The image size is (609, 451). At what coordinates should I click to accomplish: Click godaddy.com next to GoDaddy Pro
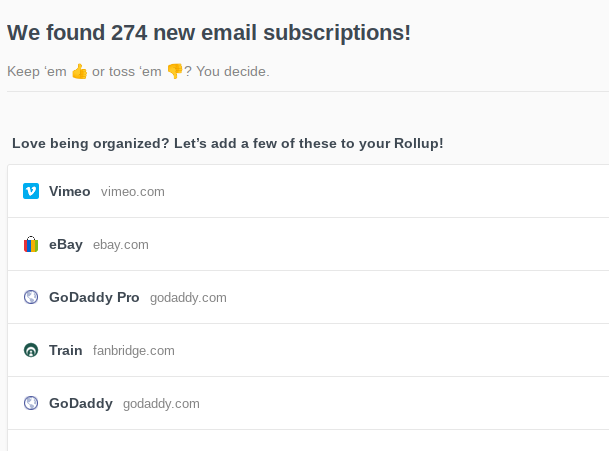(x=188, y=297)
